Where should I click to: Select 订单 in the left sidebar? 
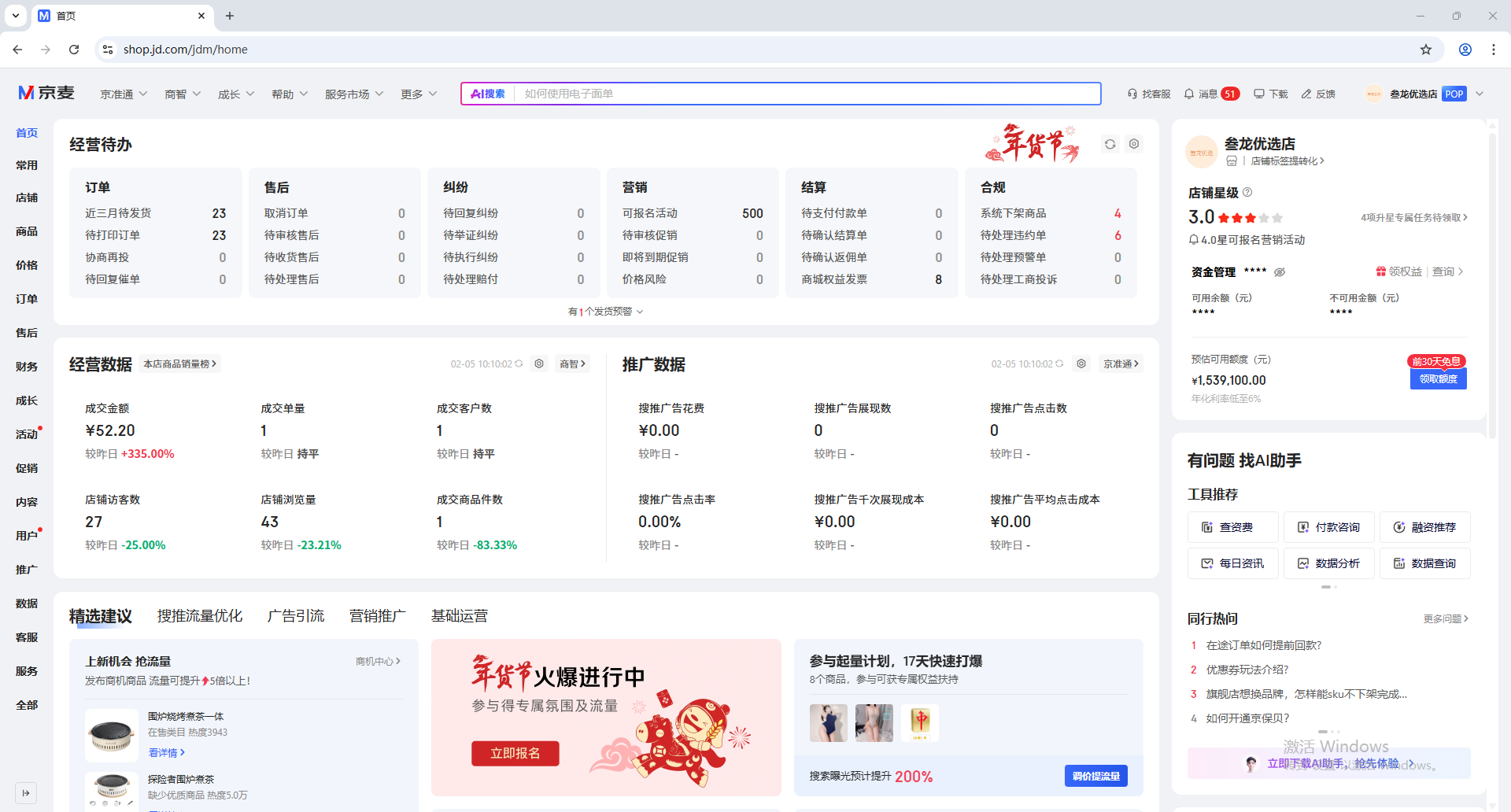(27, 299)
